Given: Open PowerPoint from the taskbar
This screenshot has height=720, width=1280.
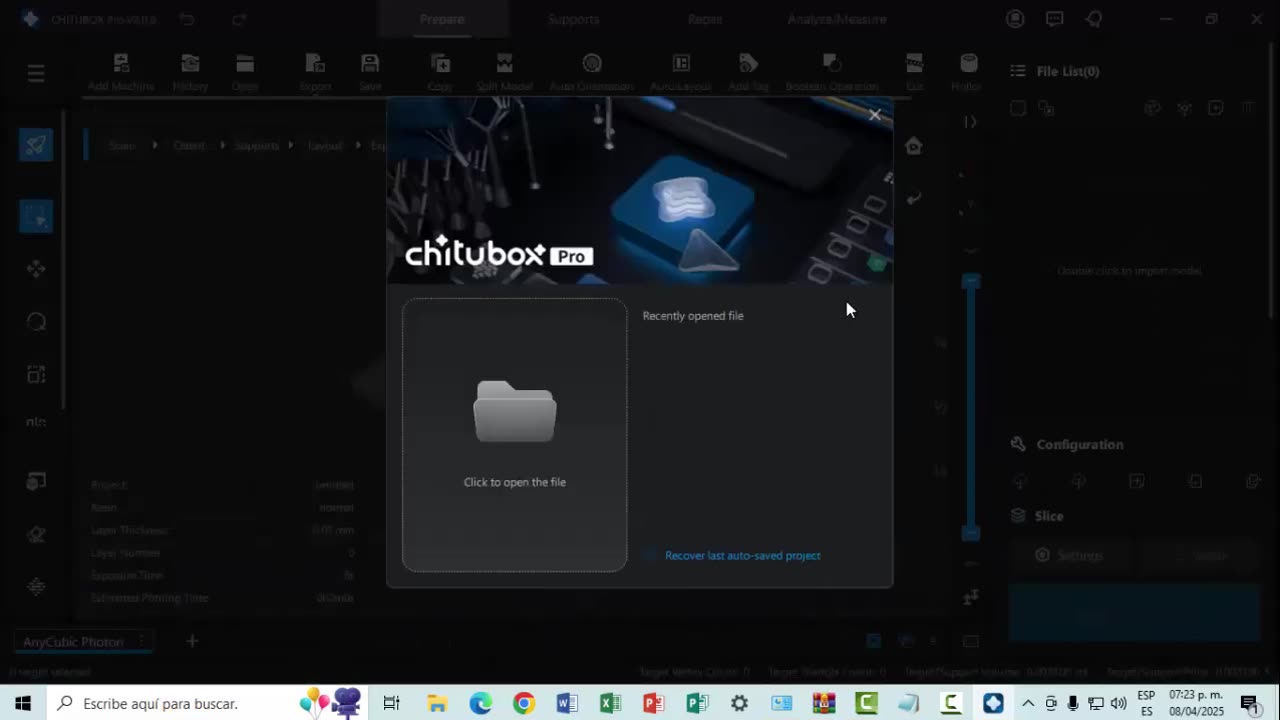Looking at the screenshot, I should pyautogui.click(x=653, y=704).
